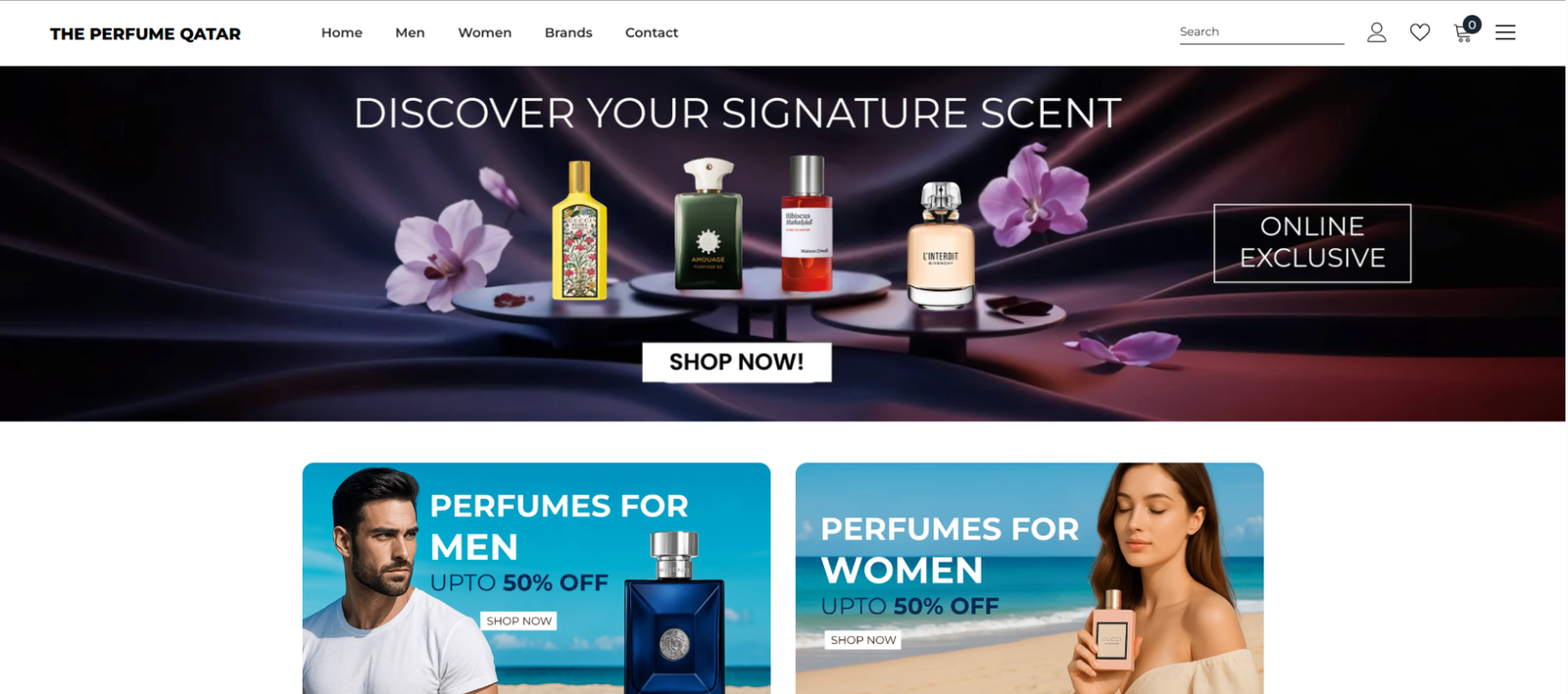The image size is (1568, 694).
Task: Select the red Hibiscus Mahajad bottle
Action: click(807, 223)
